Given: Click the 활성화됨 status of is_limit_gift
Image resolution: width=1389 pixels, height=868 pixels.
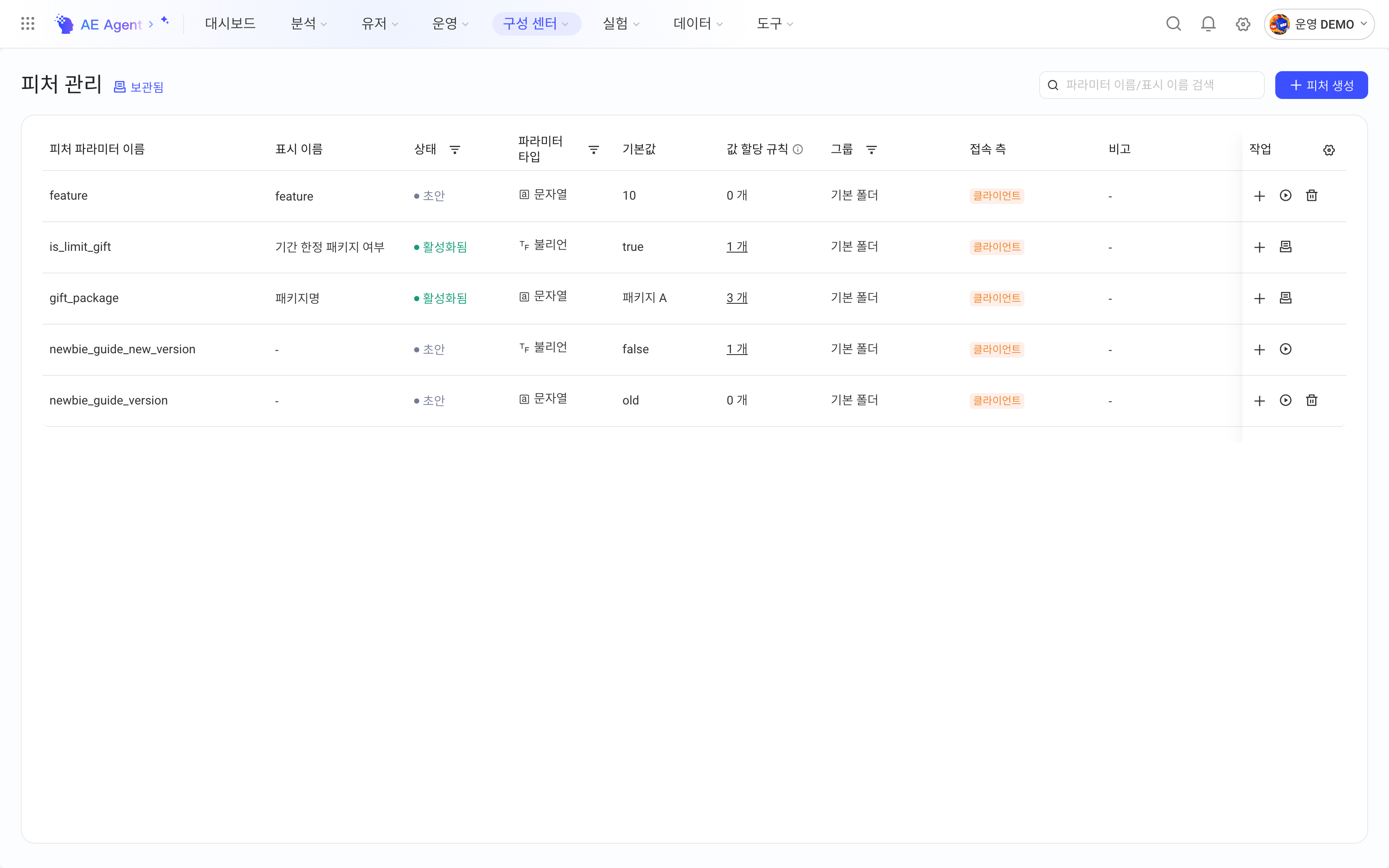Looking at the screenshot, I should (441, 247).
